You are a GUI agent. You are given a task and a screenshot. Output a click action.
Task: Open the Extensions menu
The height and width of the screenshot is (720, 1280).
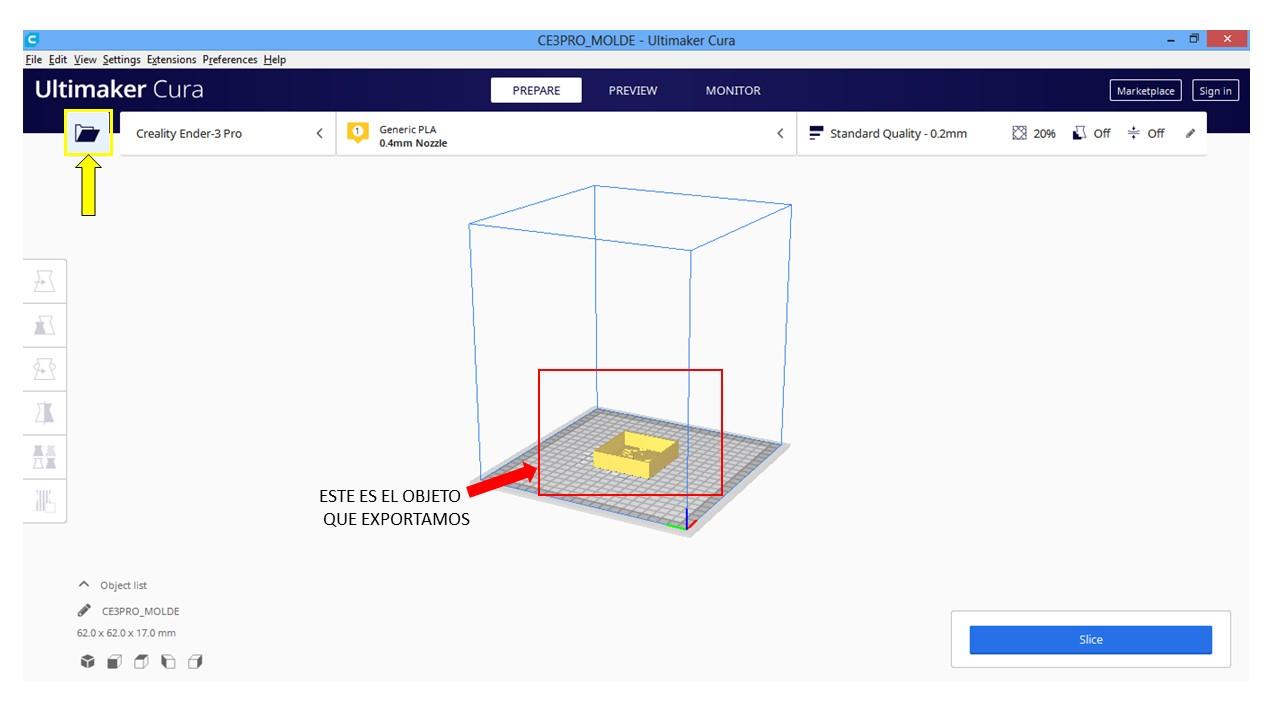click(172, 60)
